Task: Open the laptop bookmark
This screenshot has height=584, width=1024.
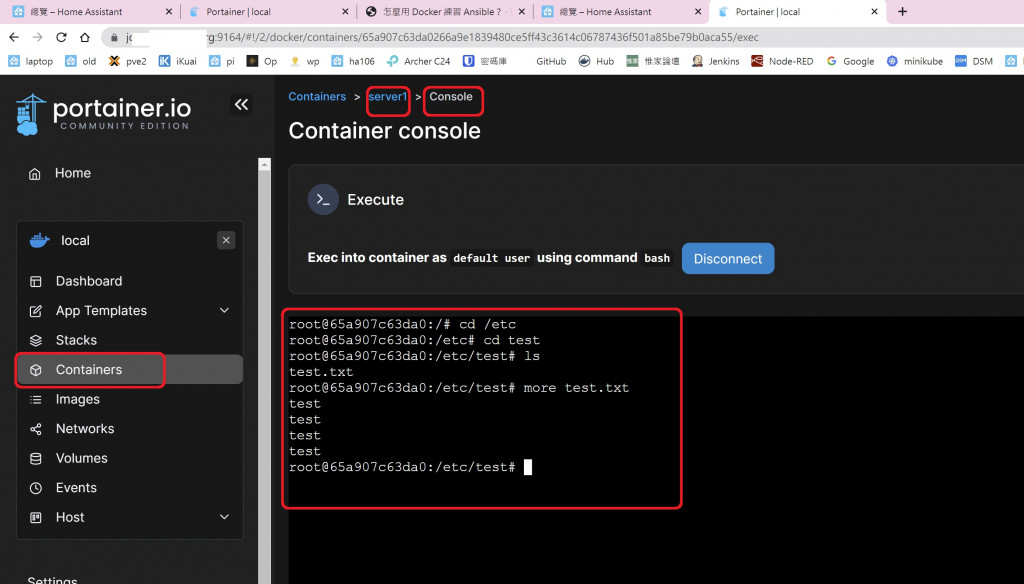Action: tap(31, 61)
